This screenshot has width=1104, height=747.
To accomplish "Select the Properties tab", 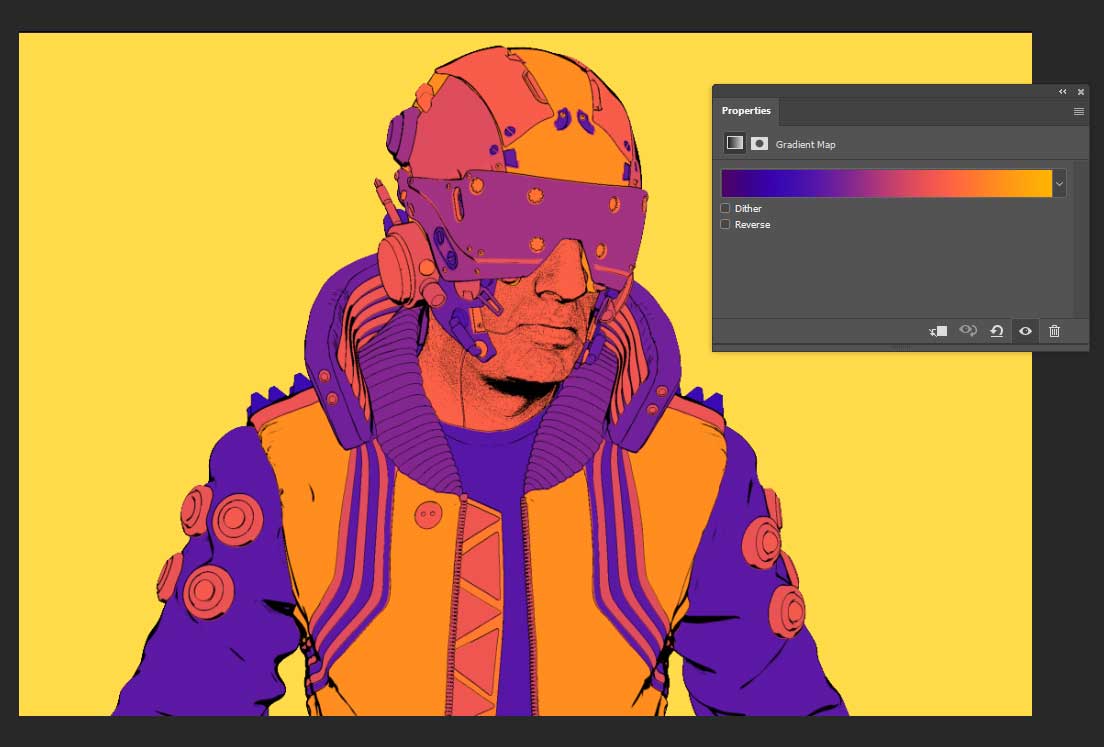I will [x=746, y=111].
